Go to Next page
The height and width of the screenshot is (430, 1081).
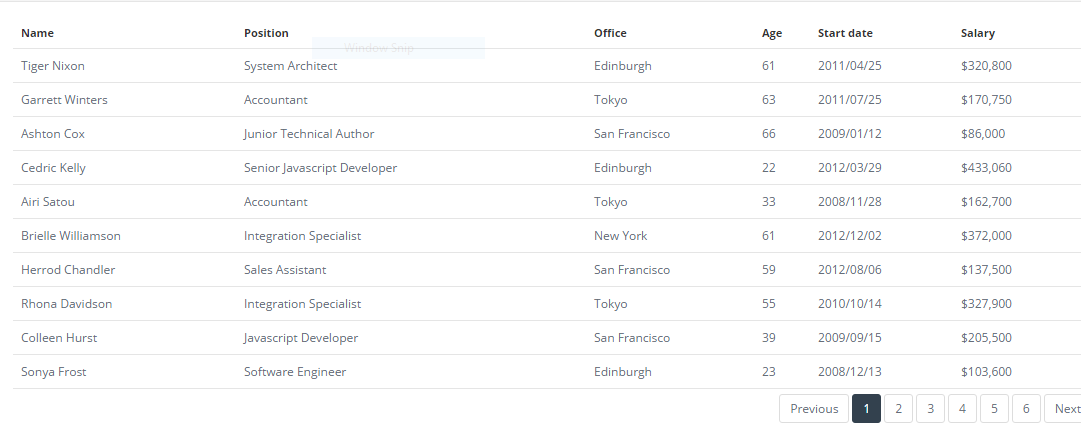pos(1064,409)
